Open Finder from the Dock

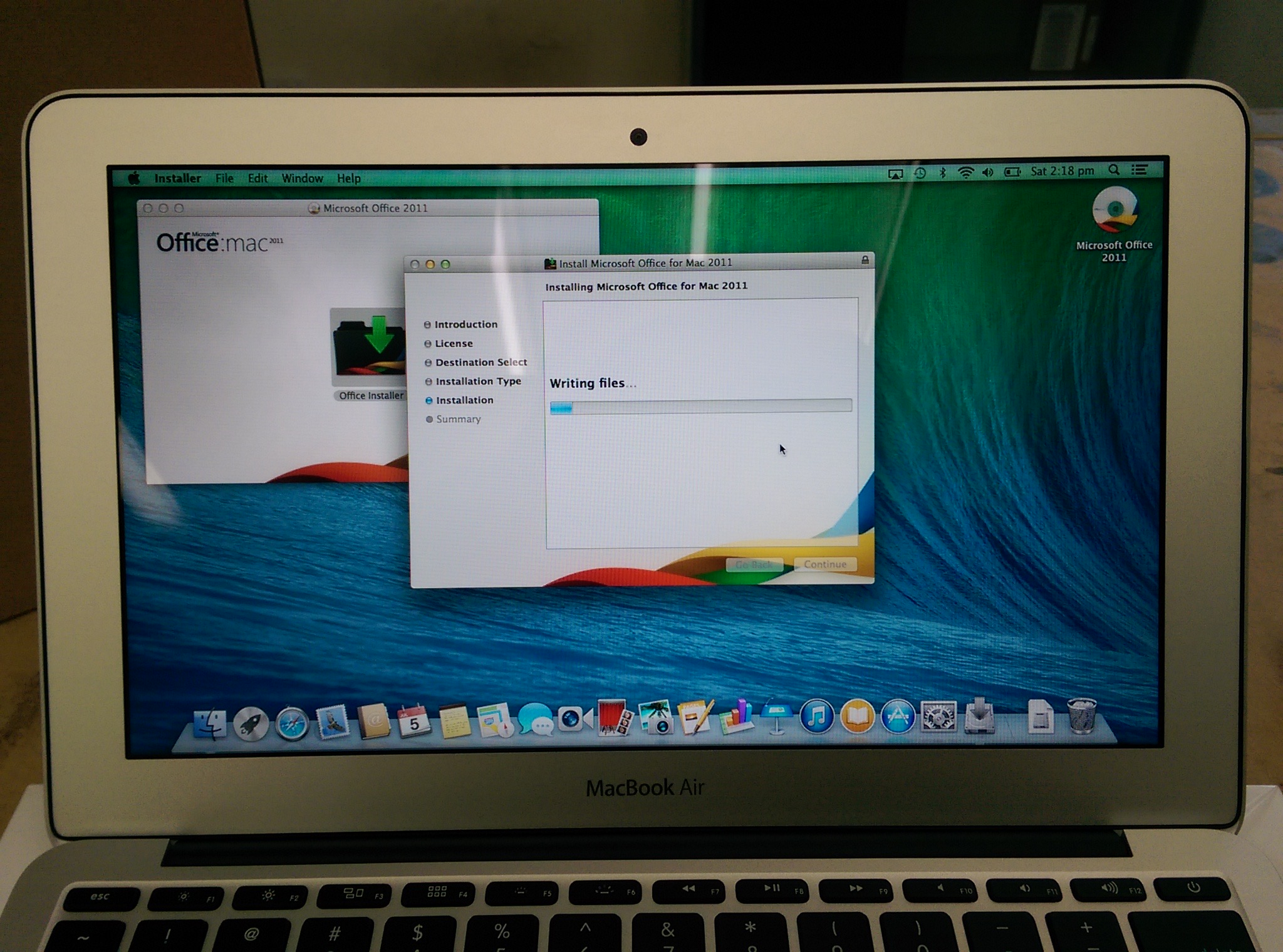pos(209,723)
